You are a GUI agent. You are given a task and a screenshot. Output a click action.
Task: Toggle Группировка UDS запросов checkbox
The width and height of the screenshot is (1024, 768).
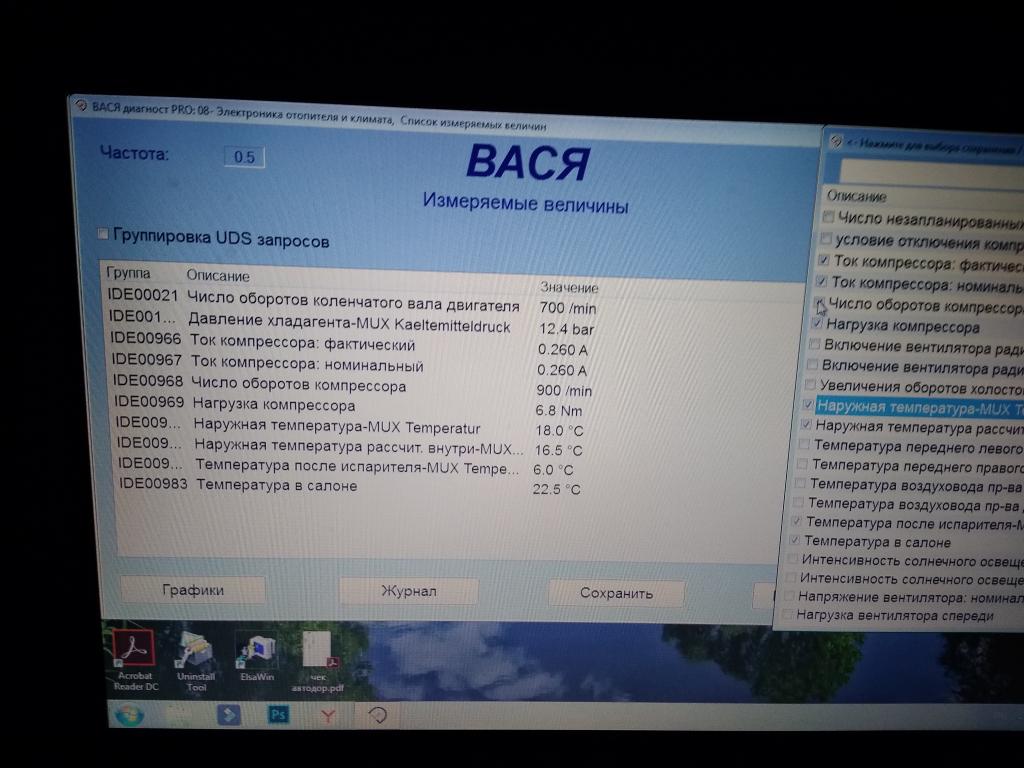[103, 234]
